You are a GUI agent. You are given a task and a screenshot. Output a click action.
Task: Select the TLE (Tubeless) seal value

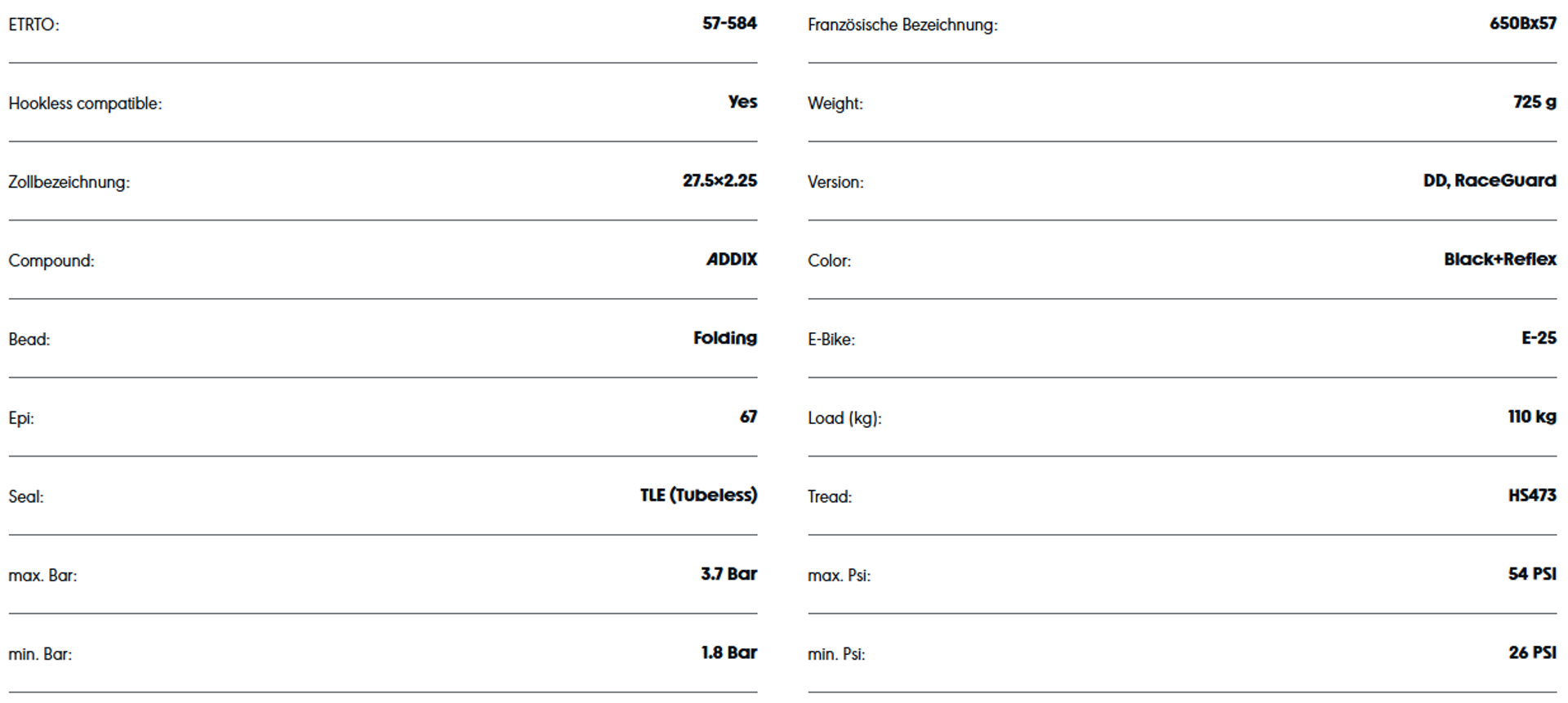click(x=698, y=496)
